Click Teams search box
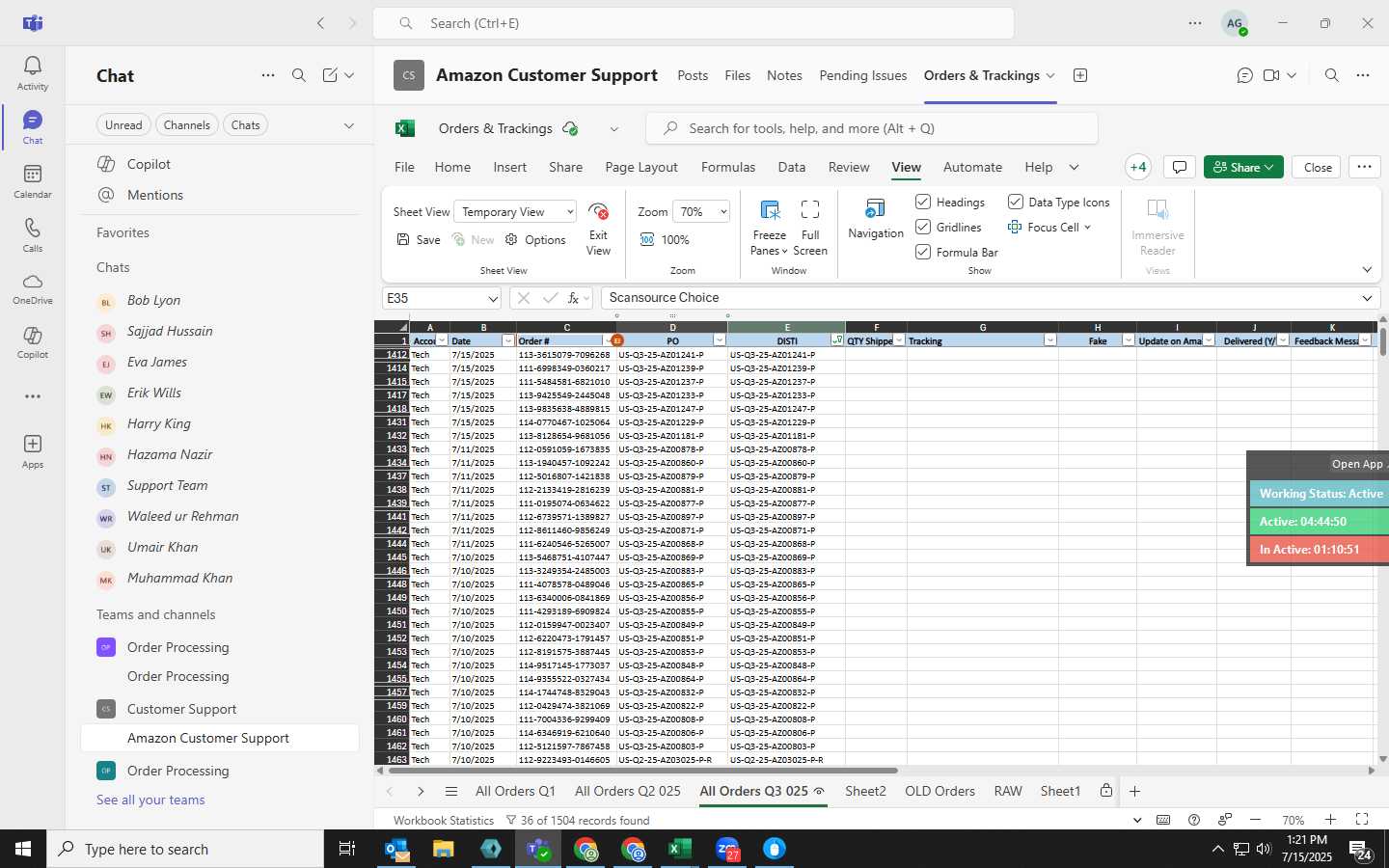Viewport: 1389px width, 868px height. 693,23
